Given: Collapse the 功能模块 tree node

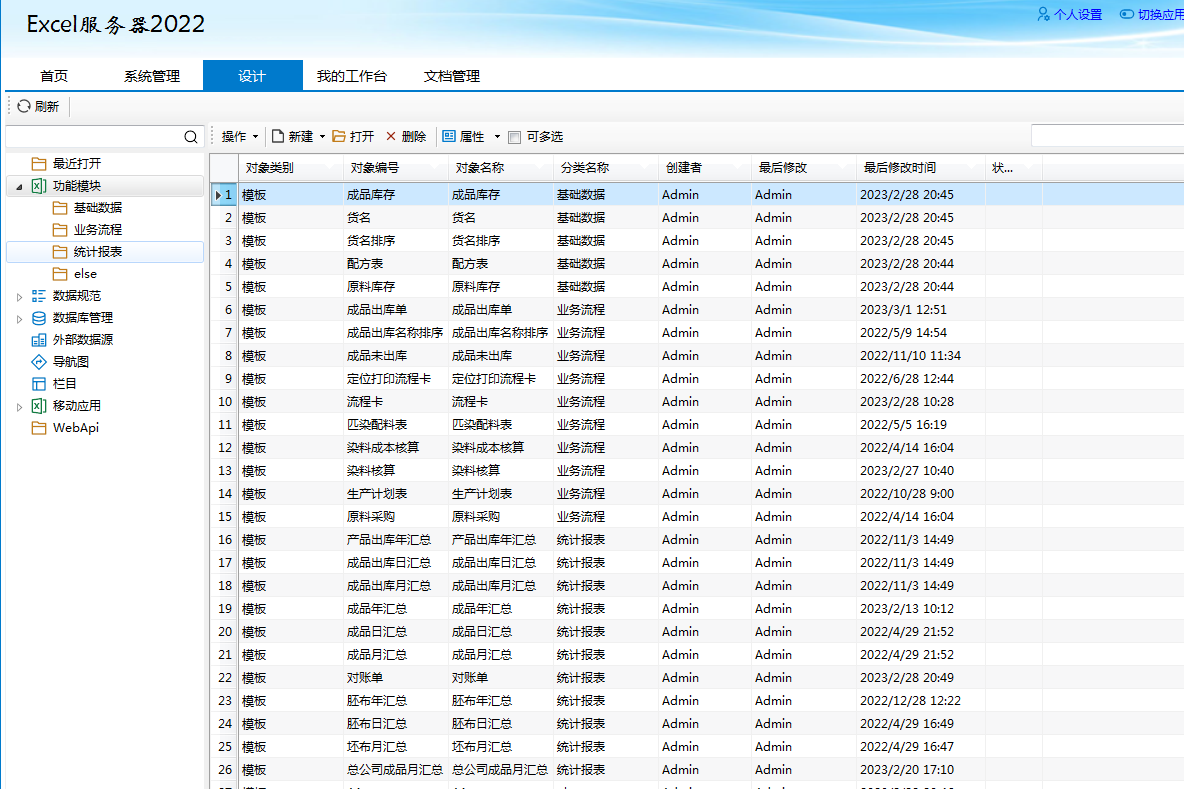Looking at the screenshot, I should [x=19, y=187].
